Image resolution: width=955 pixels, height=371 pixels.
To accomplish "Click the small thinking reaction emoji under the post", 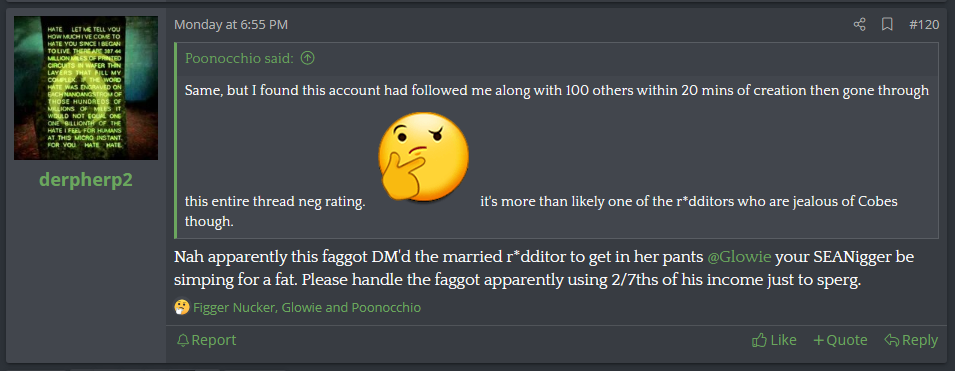I will (181, 307).
